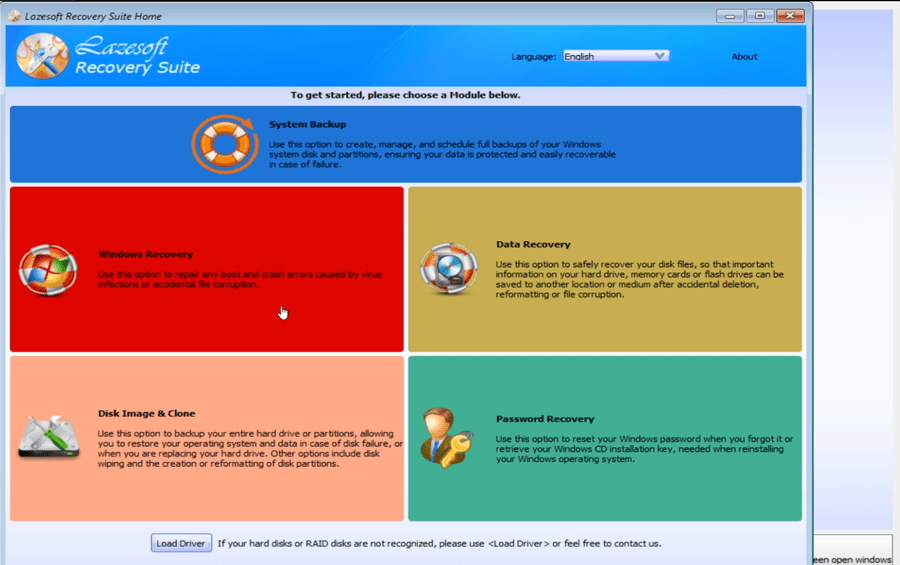Close the Lazesoft Recovery Suite window
Image resolution: width=900 pixels, height=565 pixels.
pos(790,16)
